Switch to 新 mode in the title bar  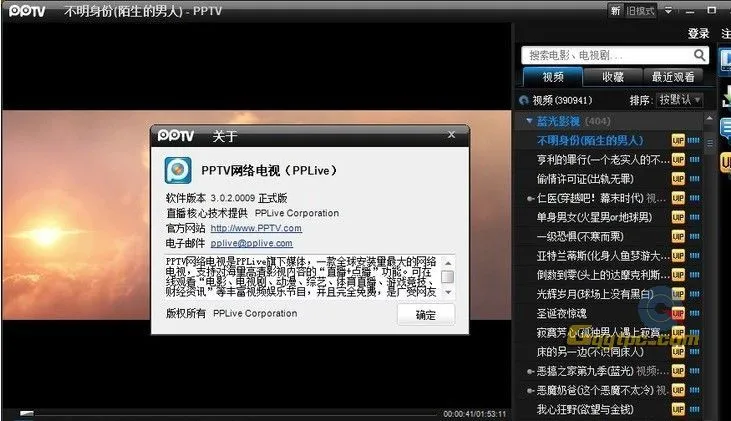pos(615,11)
